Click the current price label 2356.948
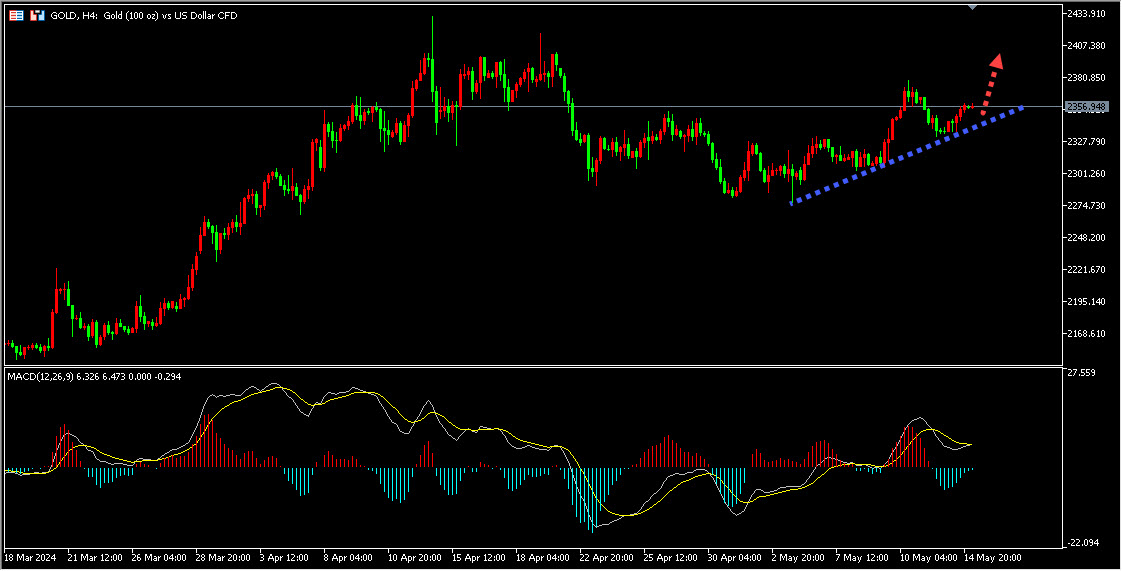 click(x=1086, y=106)
